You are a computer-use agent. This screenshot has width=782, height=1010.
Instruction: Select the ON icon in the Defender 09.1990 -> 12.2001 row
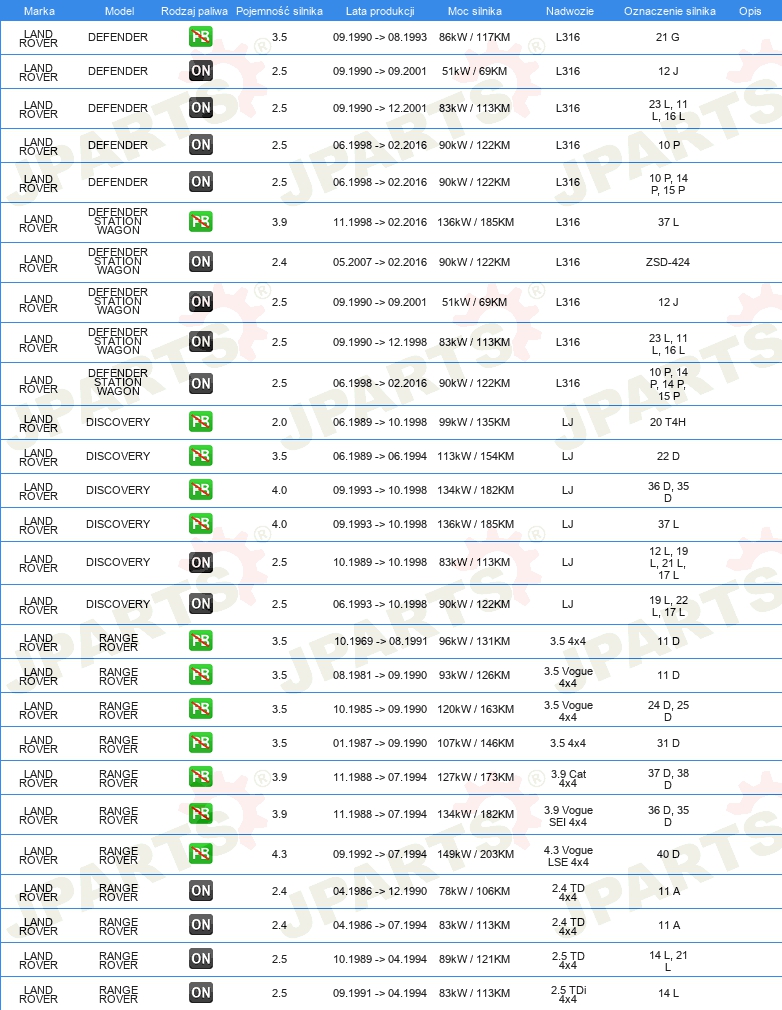200,108
